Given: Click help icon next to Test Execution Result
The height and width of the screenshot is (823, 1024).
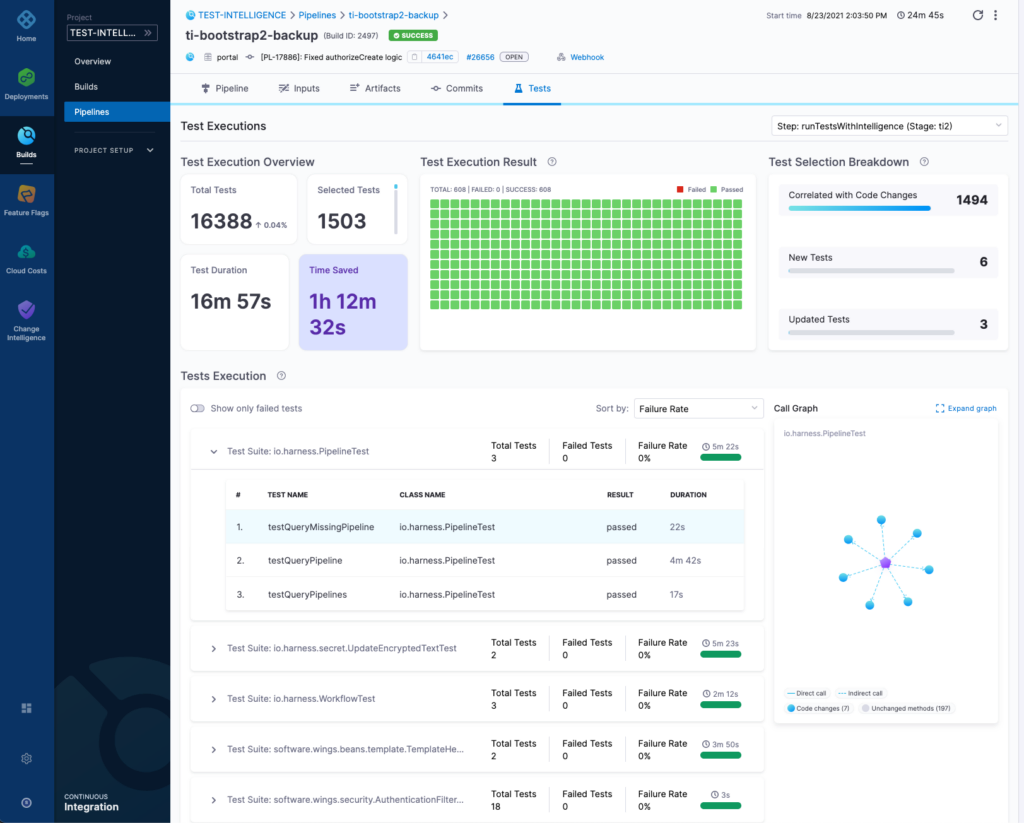Looking at the screenshot, I should 552,162.
